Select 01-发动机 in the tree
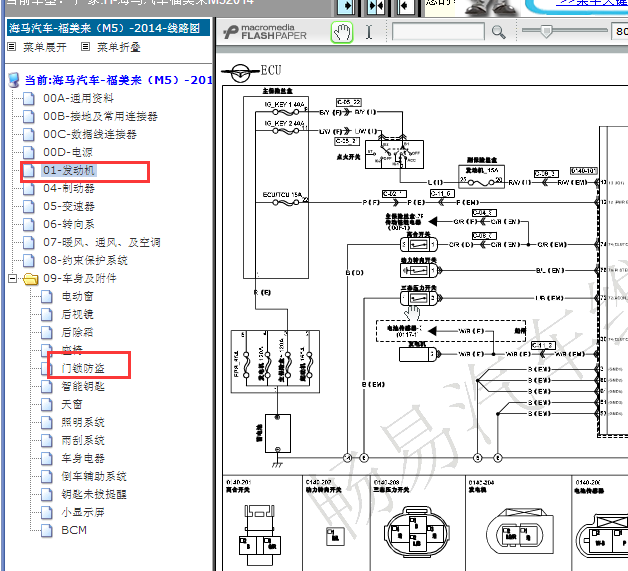This screenshot has height=571, width=628. pos(69,170)
